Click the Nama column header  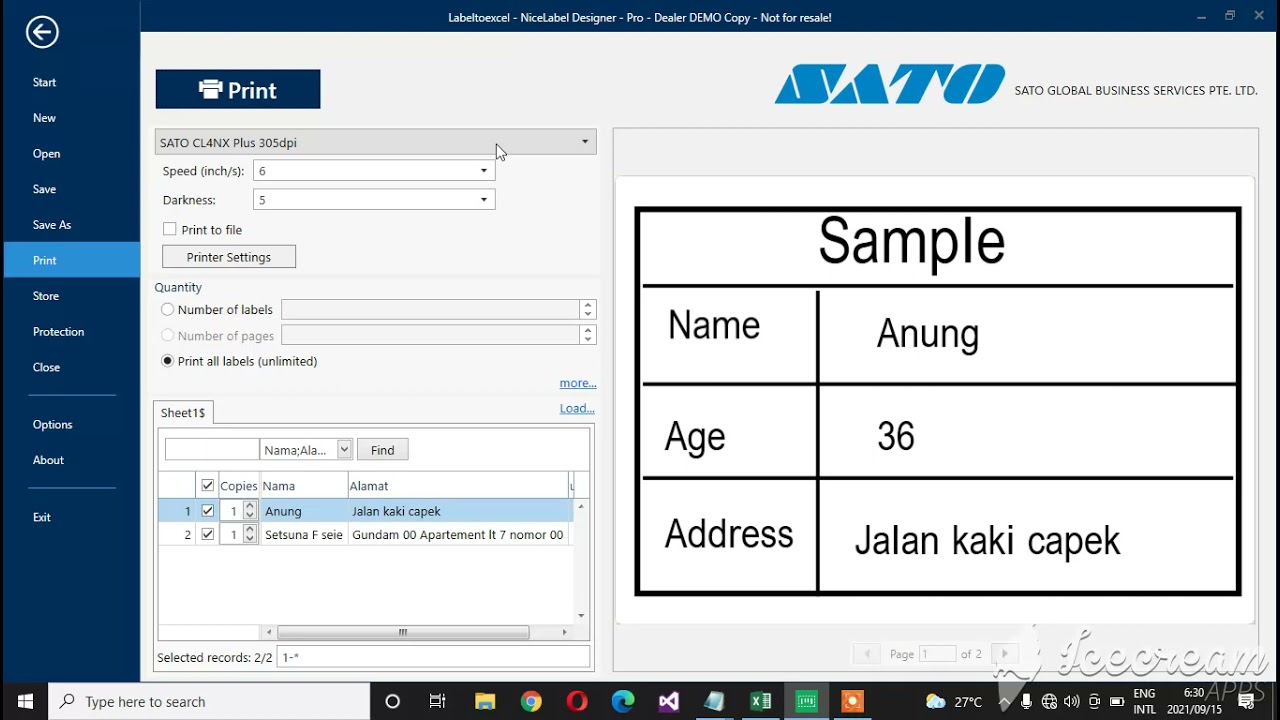click(303, 486)
